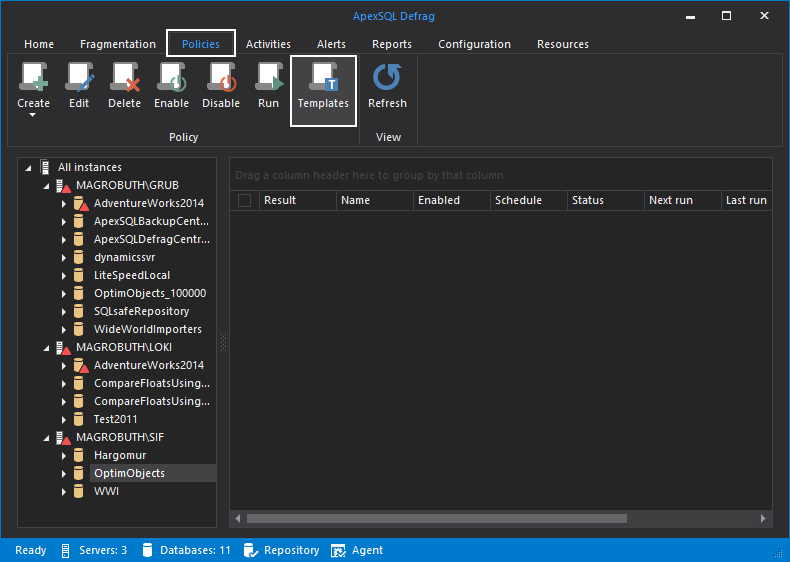Collapse the All instances tree node
Image resolution: width=790 pixels, height=562 pixels.
(28, 168)
